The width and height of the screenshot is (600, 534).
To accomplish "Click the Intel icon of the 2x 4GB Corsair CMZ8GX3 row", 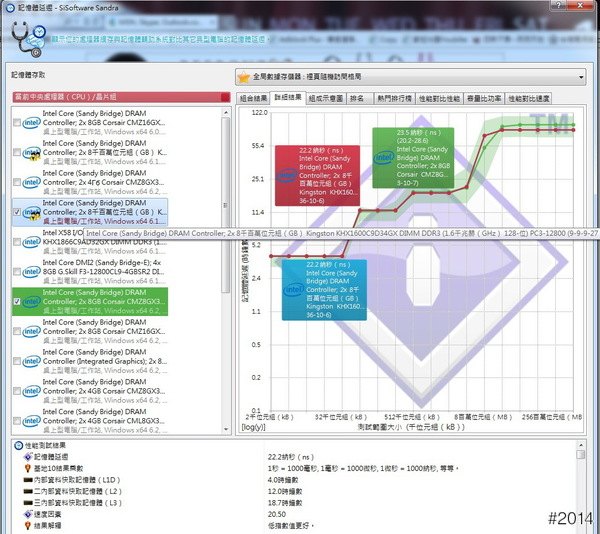I will click(31, 391).
